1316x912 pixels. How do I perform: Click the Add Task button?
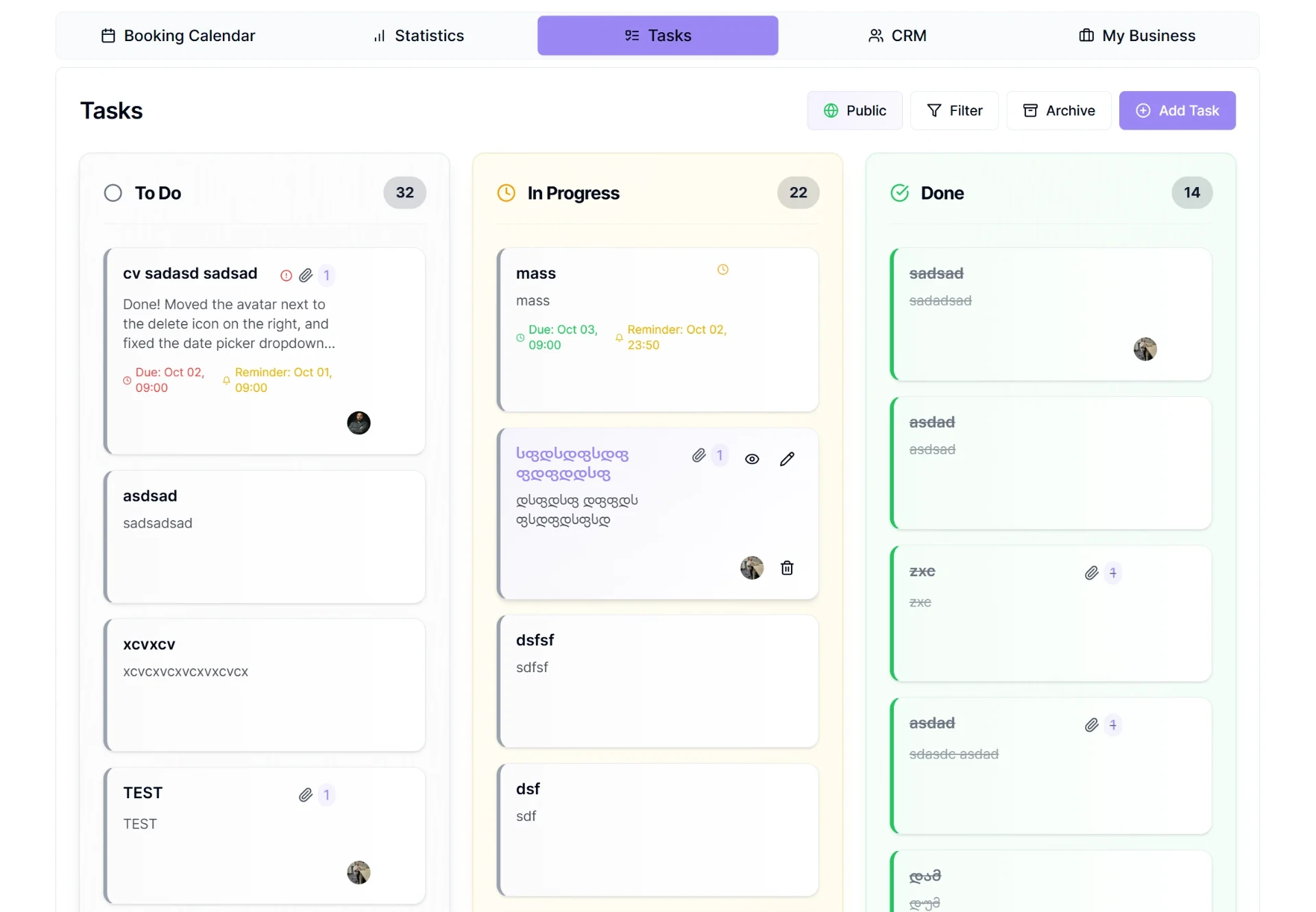(x=1177, y=110)
